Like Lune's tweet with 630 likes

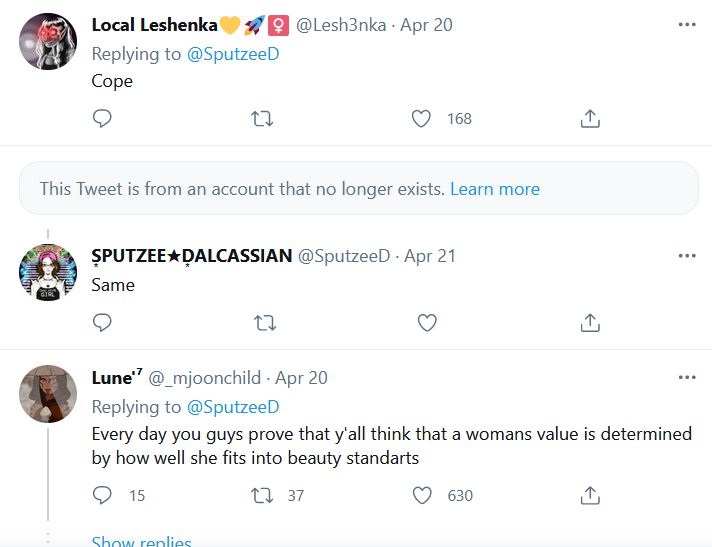point(422,495)
